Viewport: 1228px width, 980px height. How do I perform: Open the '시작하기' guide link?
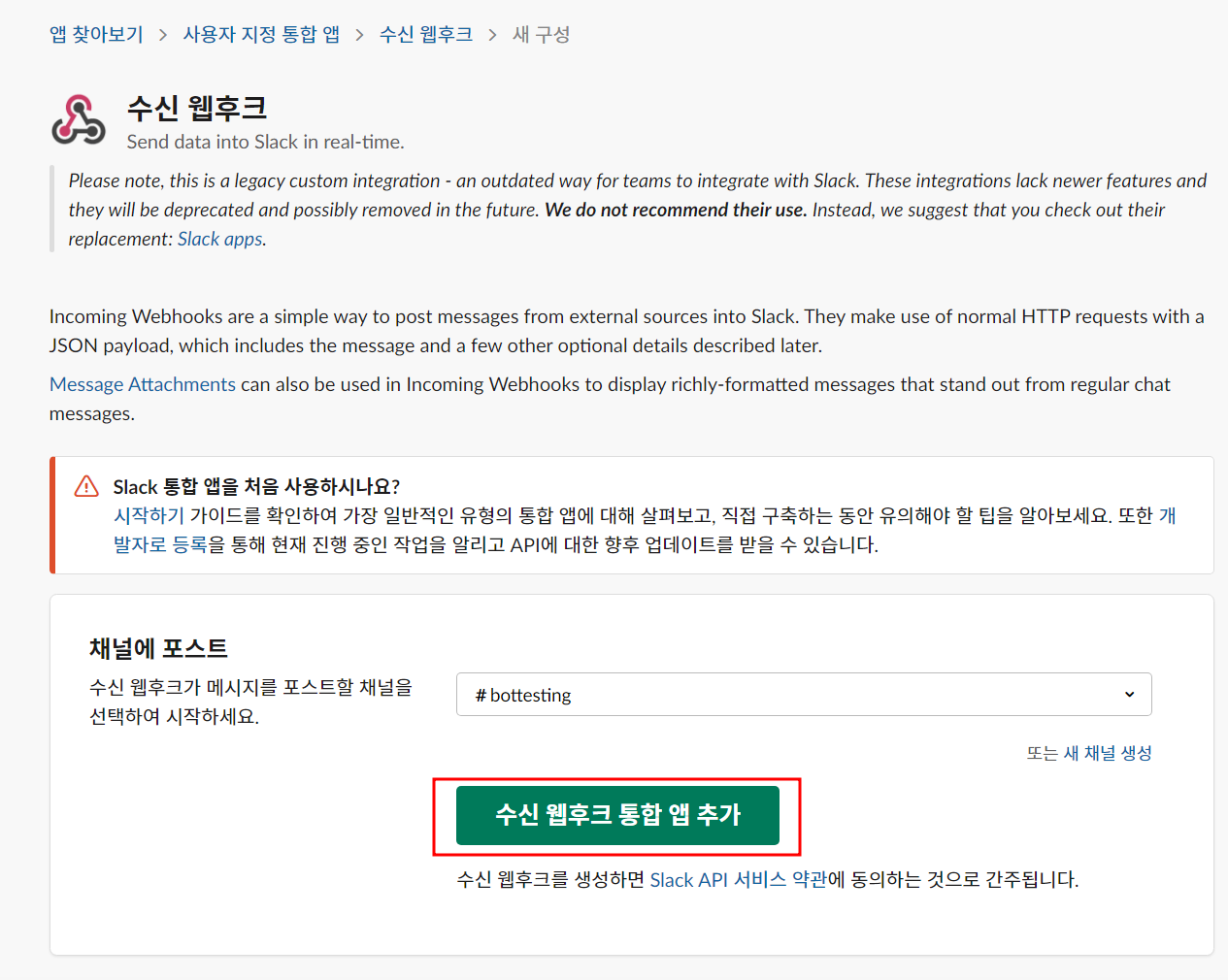point(149,515)
